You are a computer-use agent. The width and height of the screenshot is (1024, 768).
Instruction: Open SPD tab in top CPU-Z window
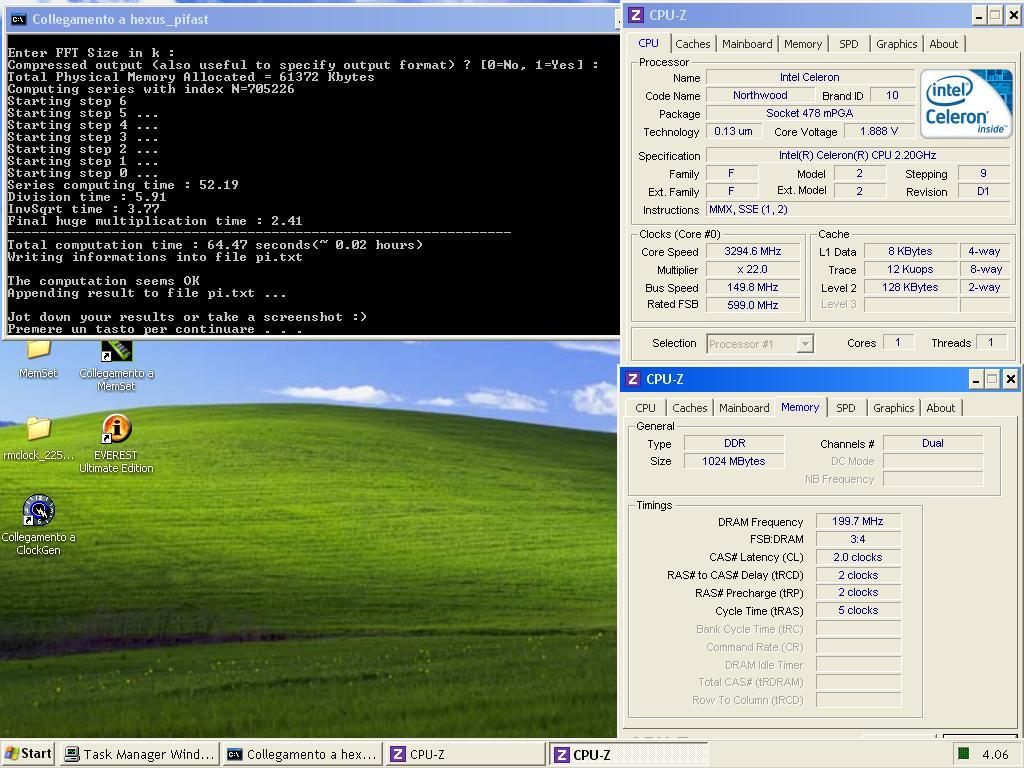tap(848, 44)
